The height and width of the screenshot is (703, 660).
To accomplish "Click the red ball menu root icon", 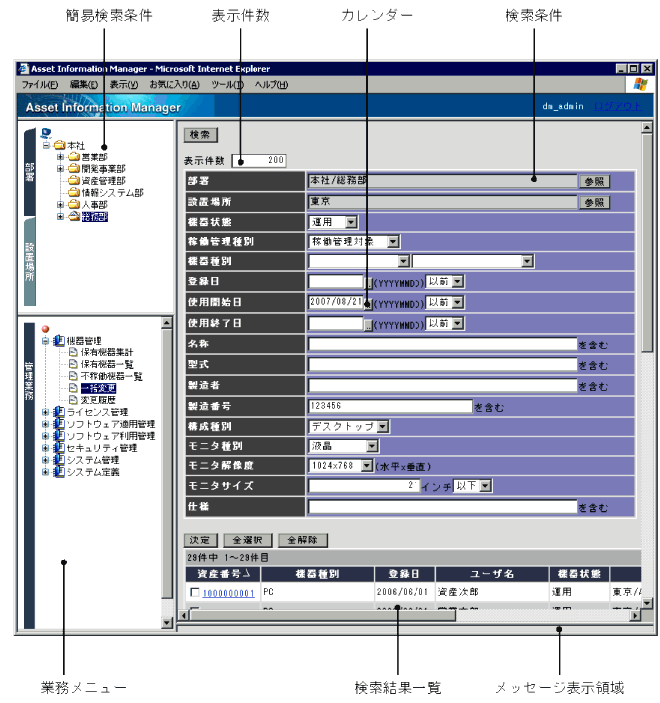I will 45,329.
